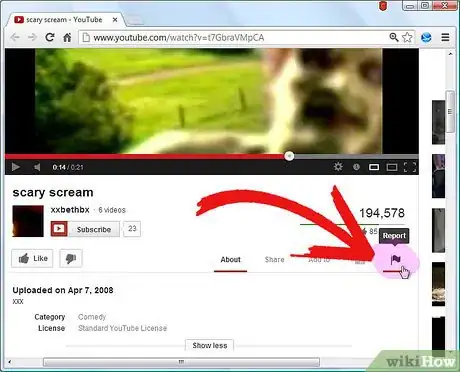This screenshot has width=460, height=372.
Task: Click the Report flag icon
Action: click(x=395, y=260)
